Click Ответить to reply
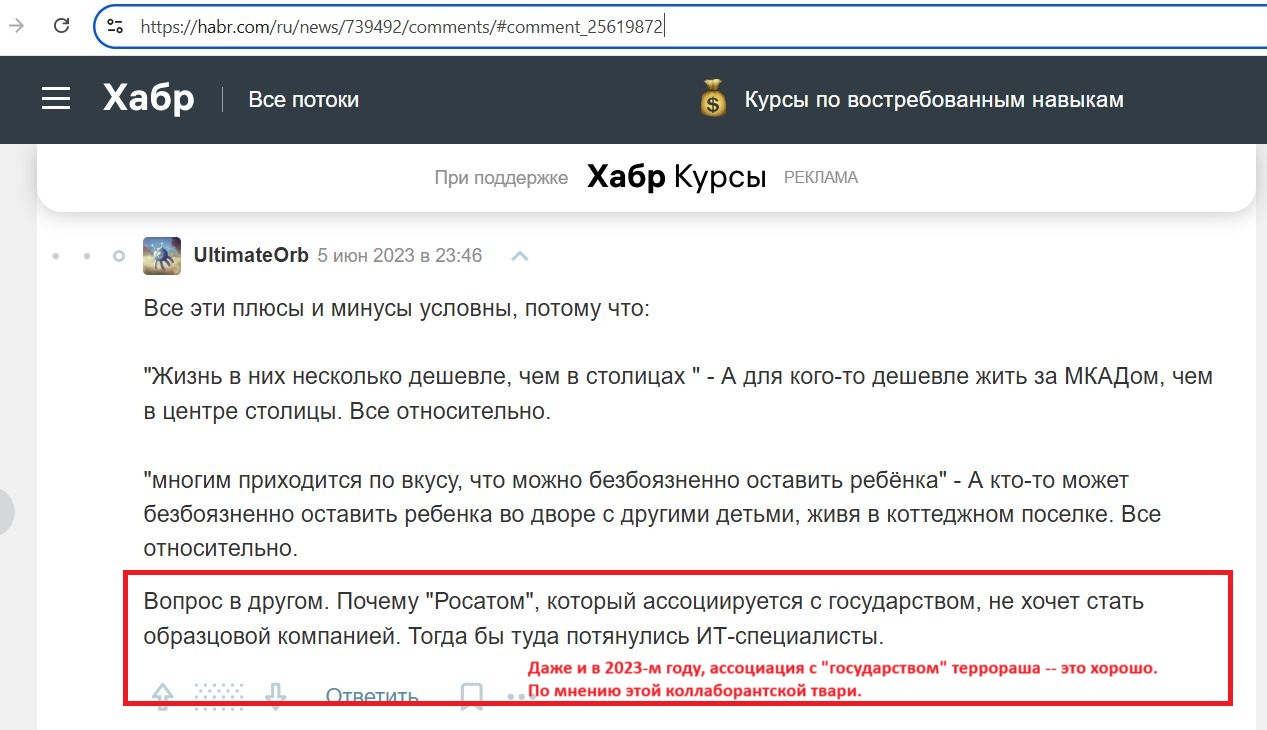Viewport: 1267px width, 730px height. (x=372, y=696)
